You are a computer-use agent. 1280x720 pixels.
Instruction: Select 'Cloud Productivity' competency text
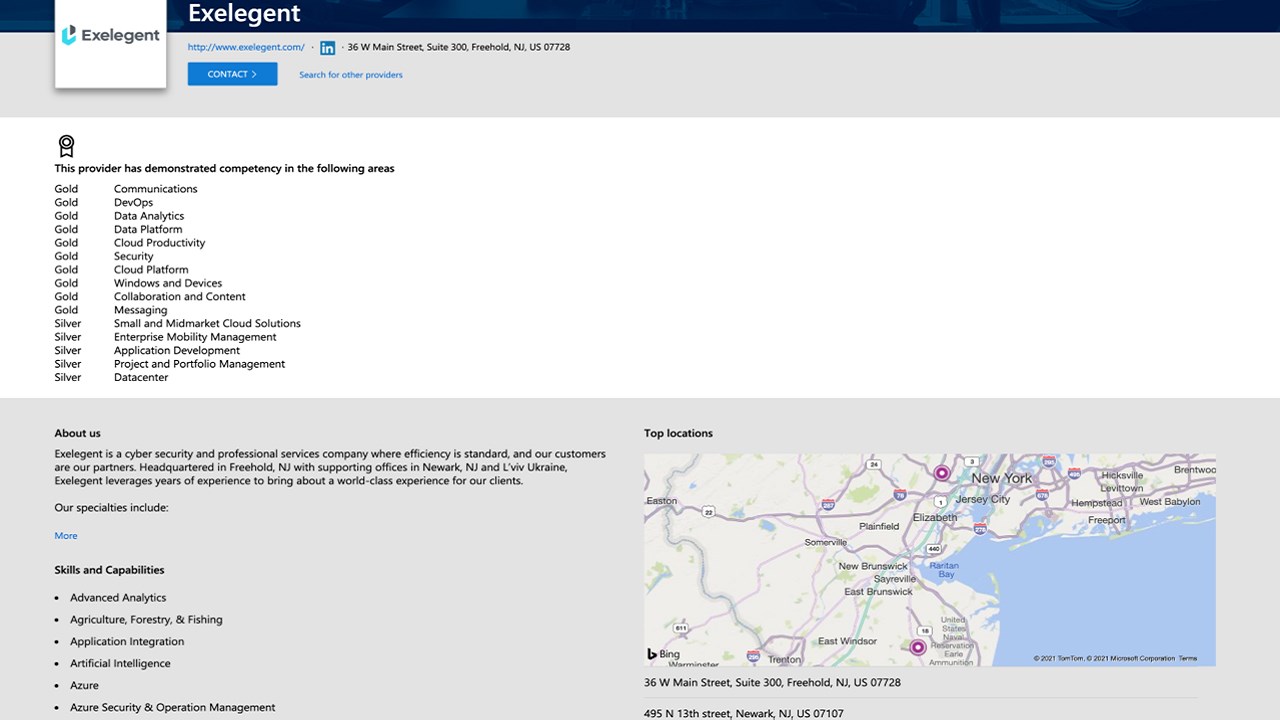coord(159,243)
